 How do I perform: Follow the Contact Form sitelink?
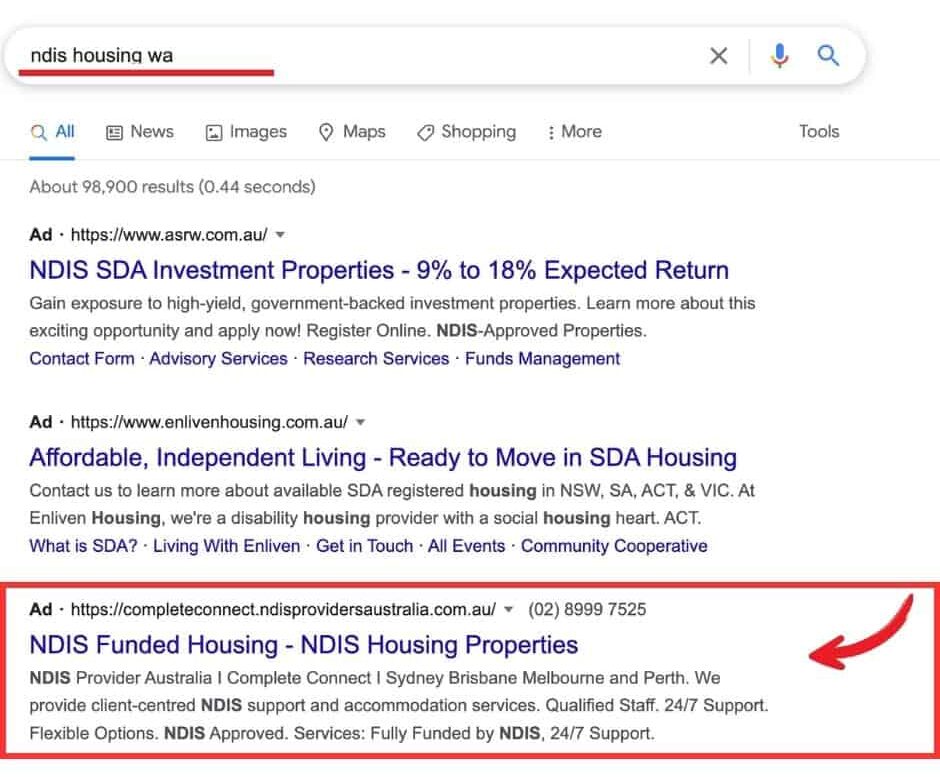click(82, 359)
